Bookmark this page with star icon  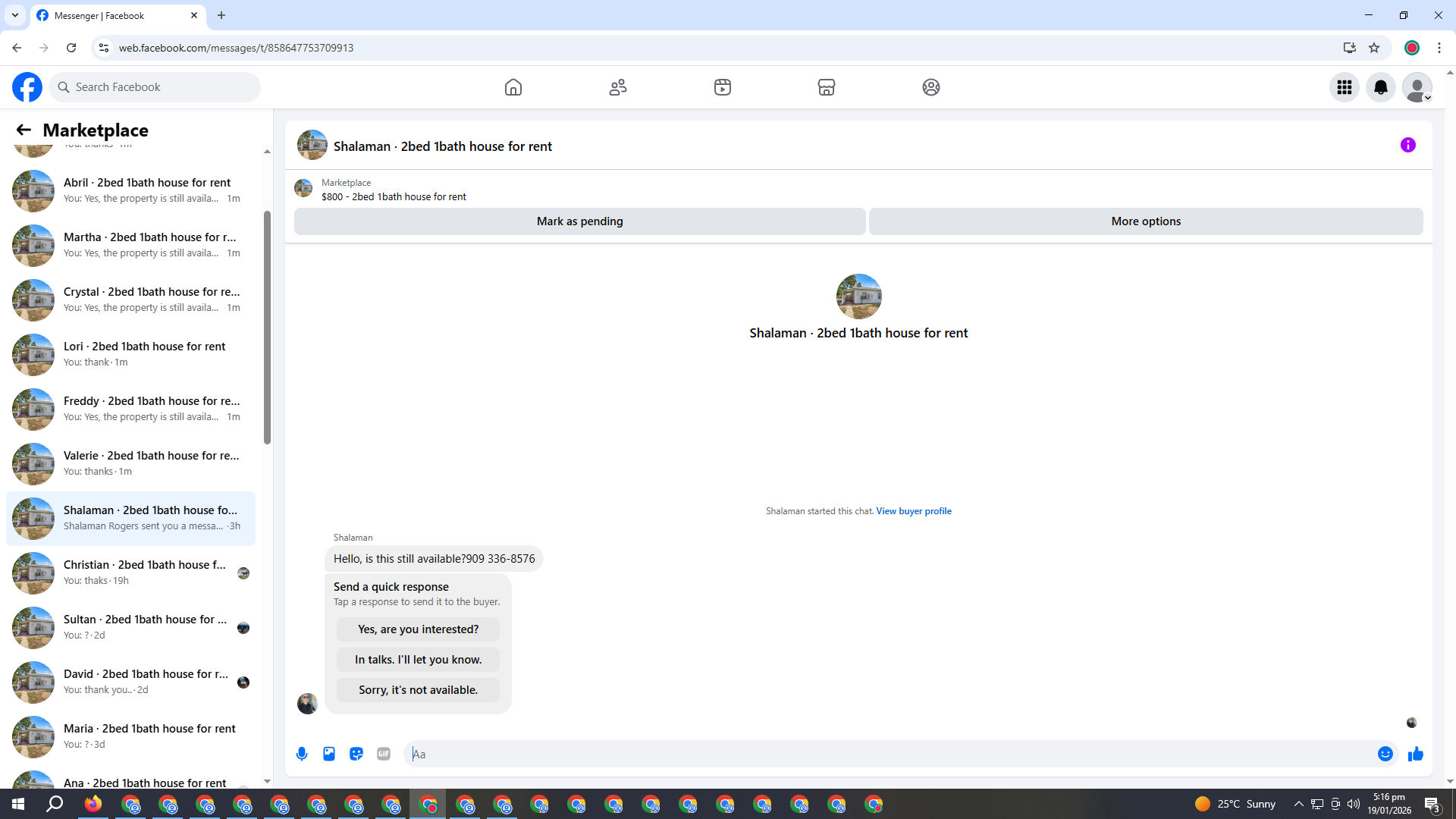[1373, 48]
